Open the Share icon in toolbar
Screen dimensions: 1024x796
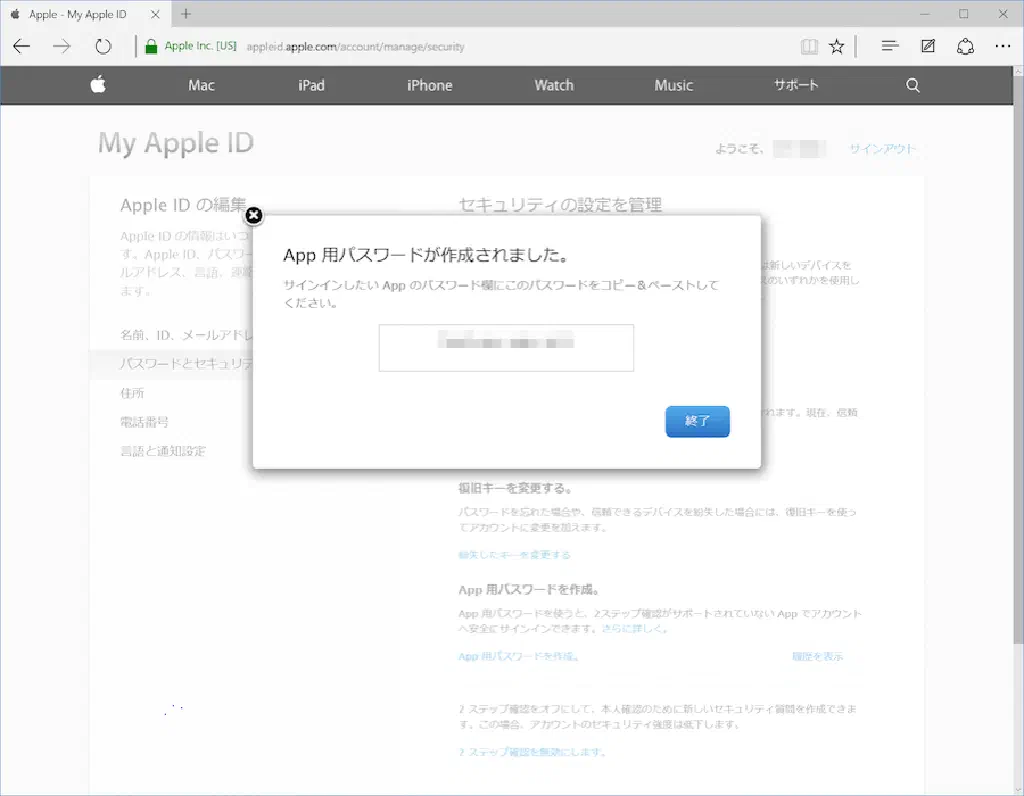(x=965, y=46)
